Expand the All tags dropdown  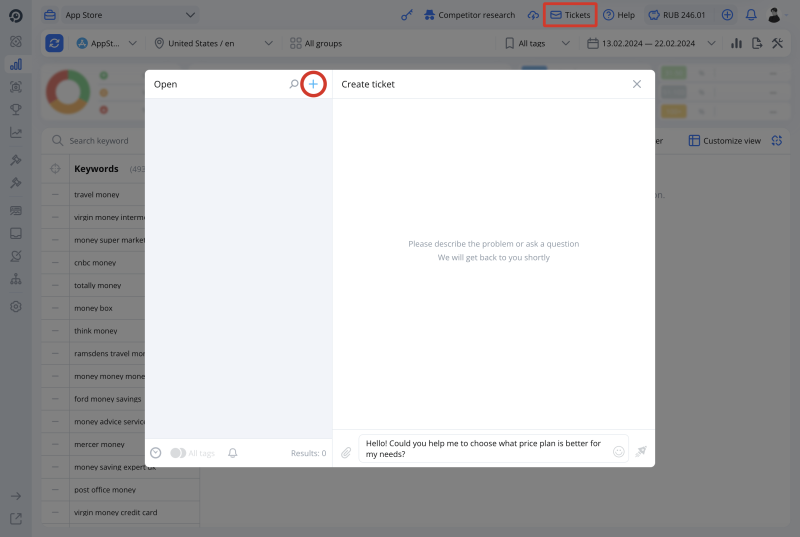(x=537, y=43)
